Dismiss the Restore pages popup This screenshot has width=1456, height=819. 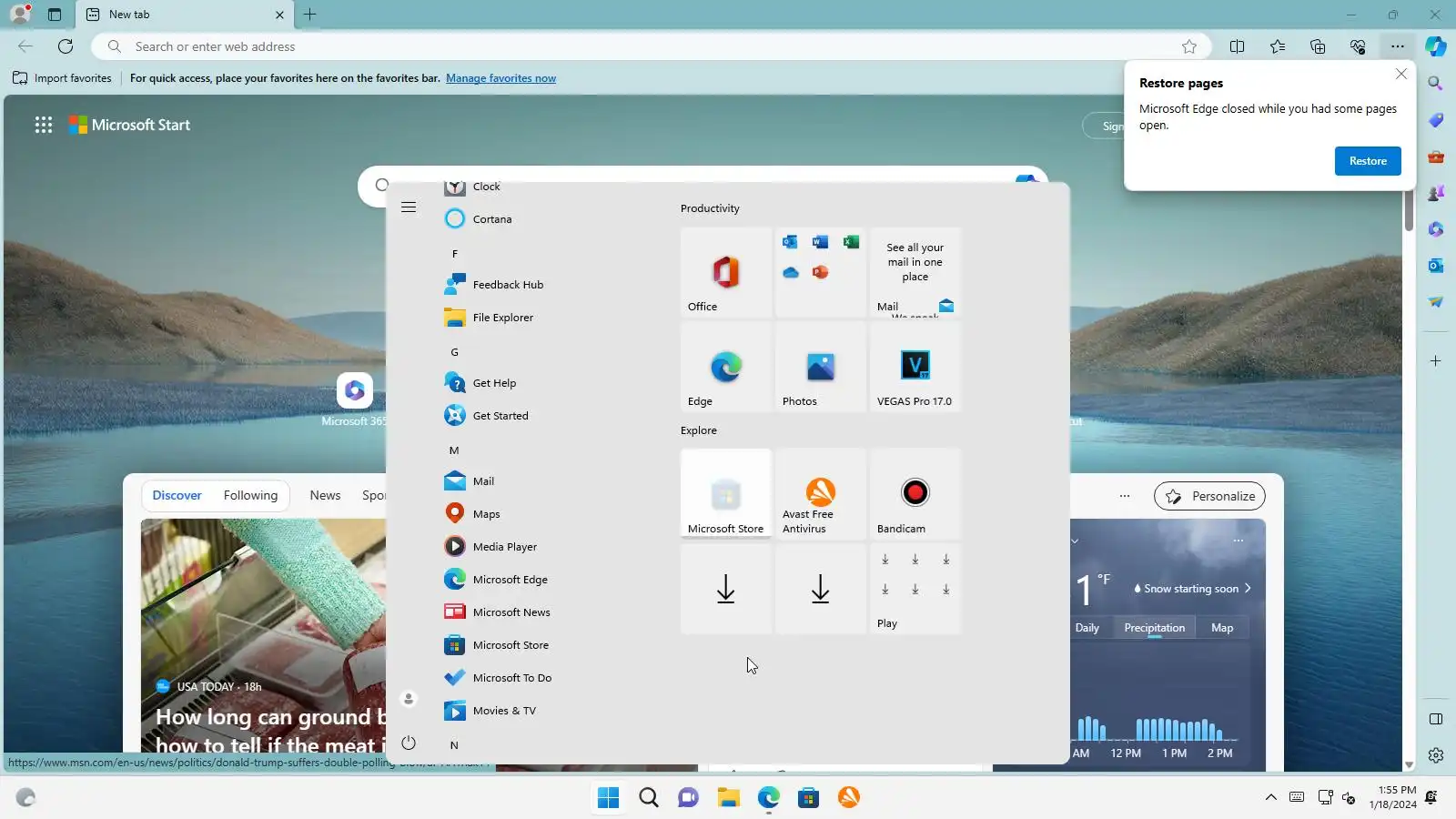tap(1401, 74)
